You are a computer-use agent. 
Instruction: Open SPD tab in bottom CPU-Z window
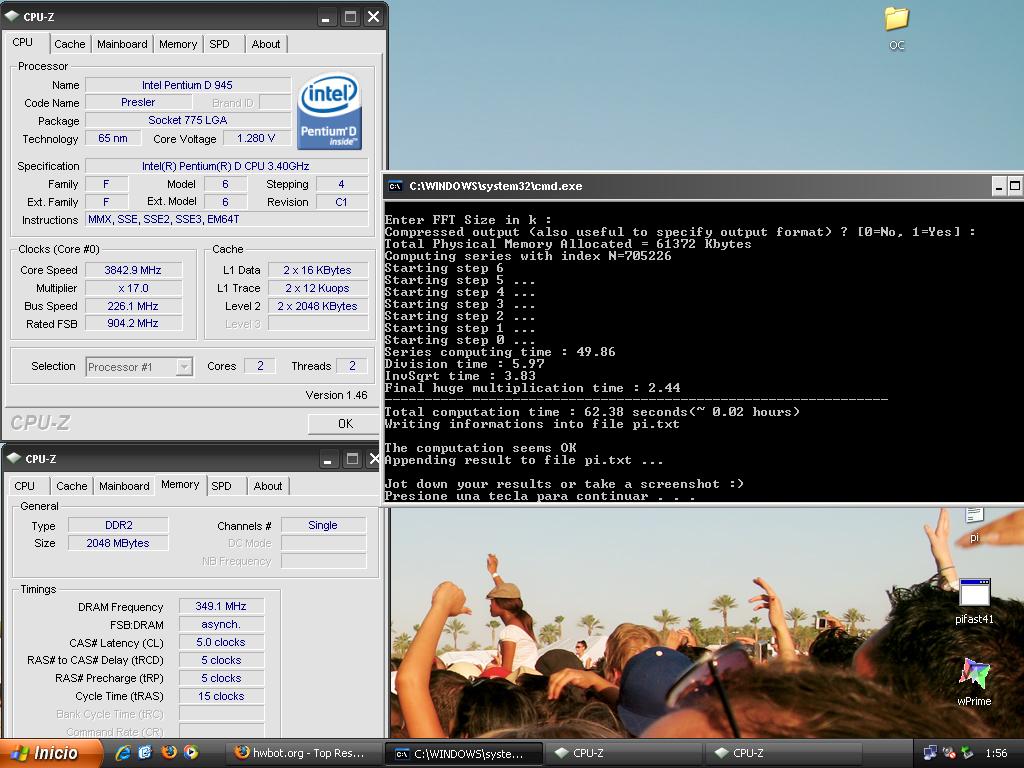click(x=221, y=486)
